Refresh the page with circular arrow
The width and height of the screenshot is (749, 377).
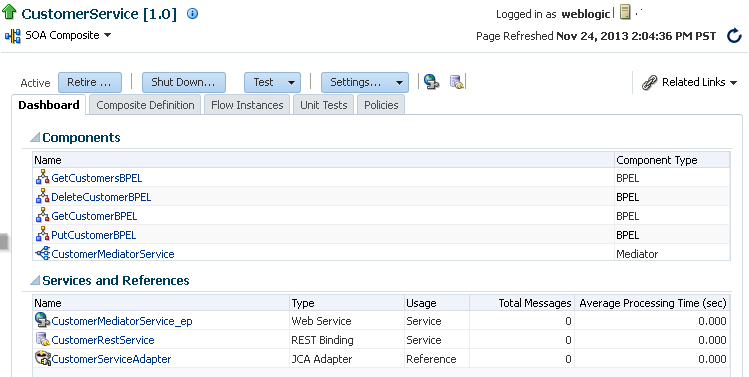pos(734,36)
